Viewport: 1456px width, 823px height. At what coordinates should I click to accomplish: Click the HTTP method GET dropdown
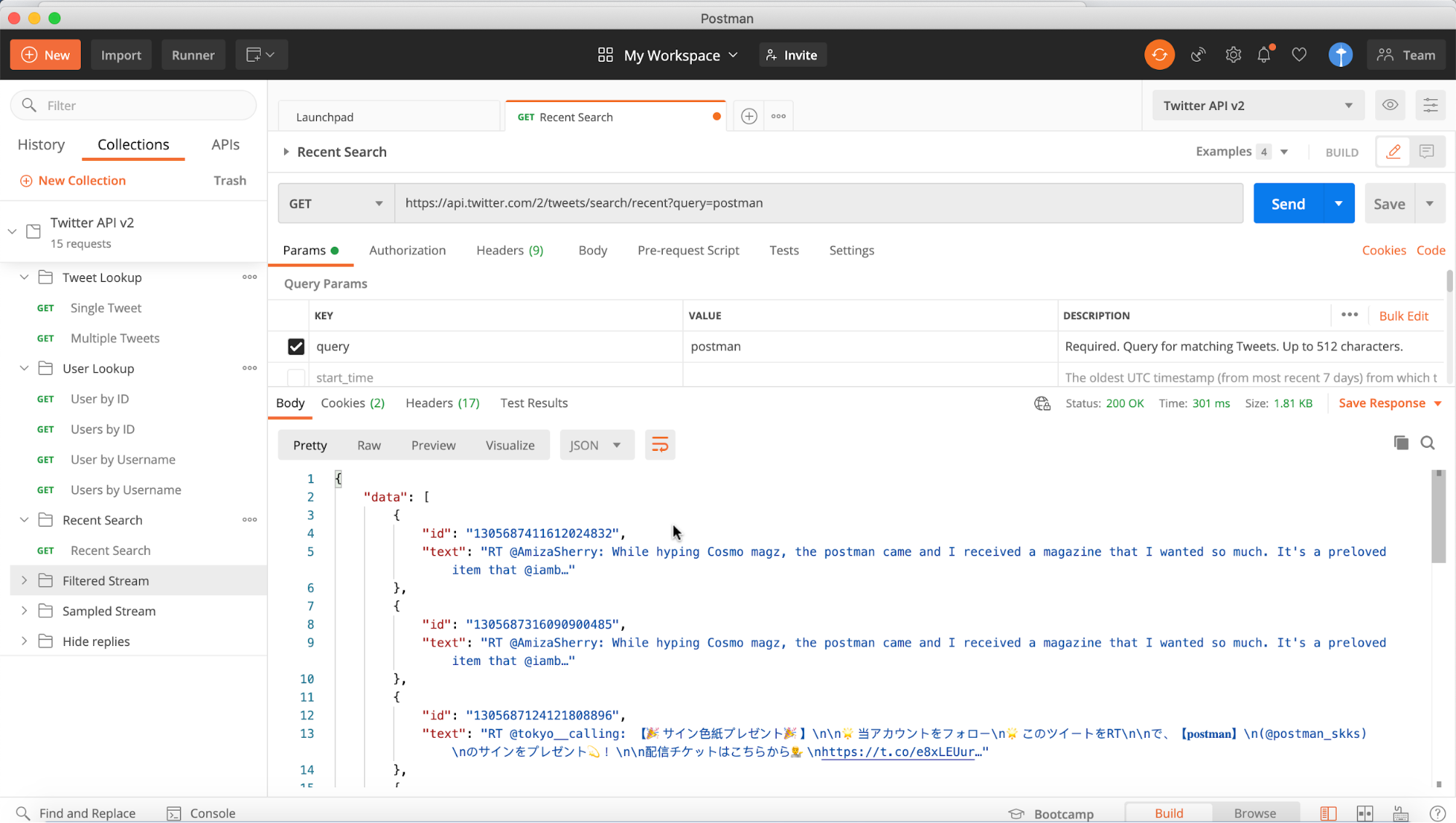(x=334, y=203)
